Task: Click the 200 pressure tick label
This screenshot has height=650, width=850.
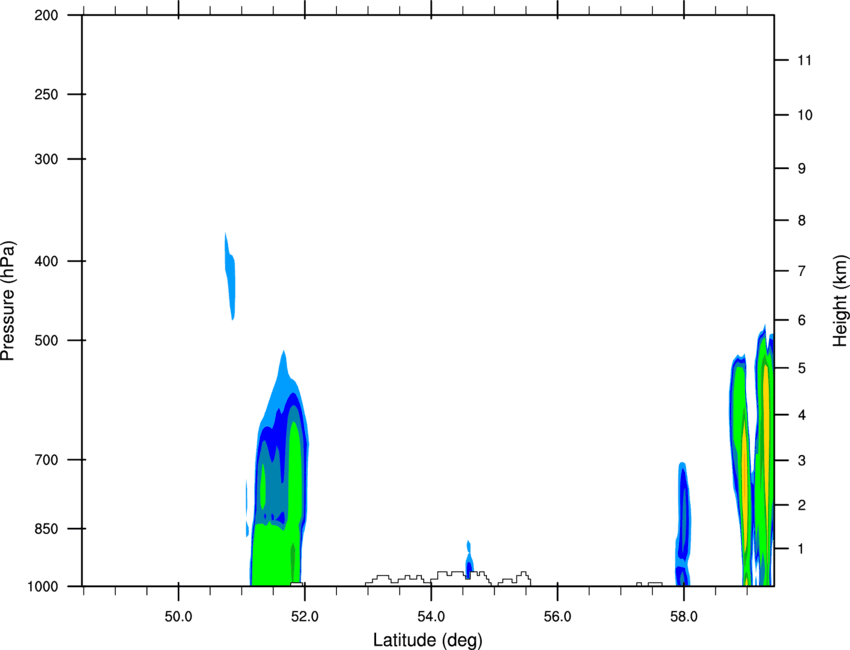Action: (x=46, y=15)
